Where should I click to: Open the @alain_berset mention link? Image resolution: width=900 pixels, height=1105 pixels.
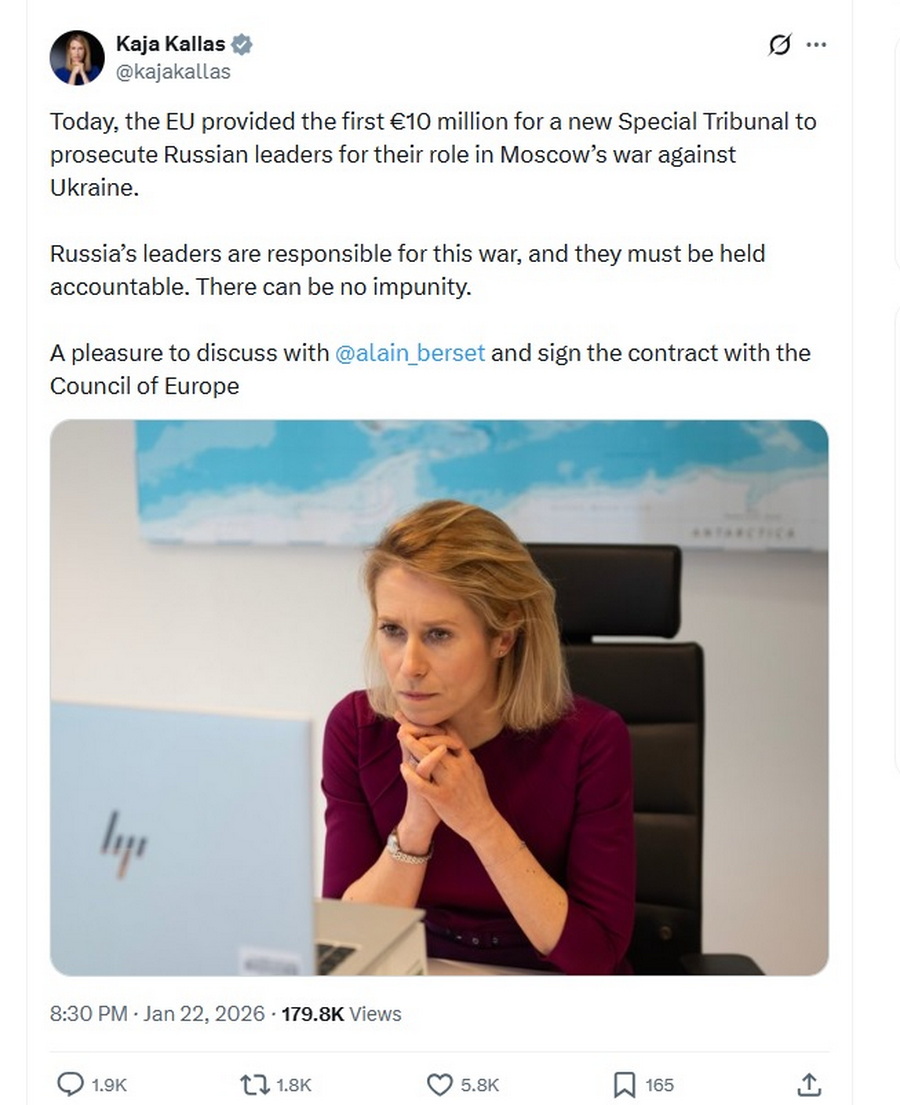(410, 352)
